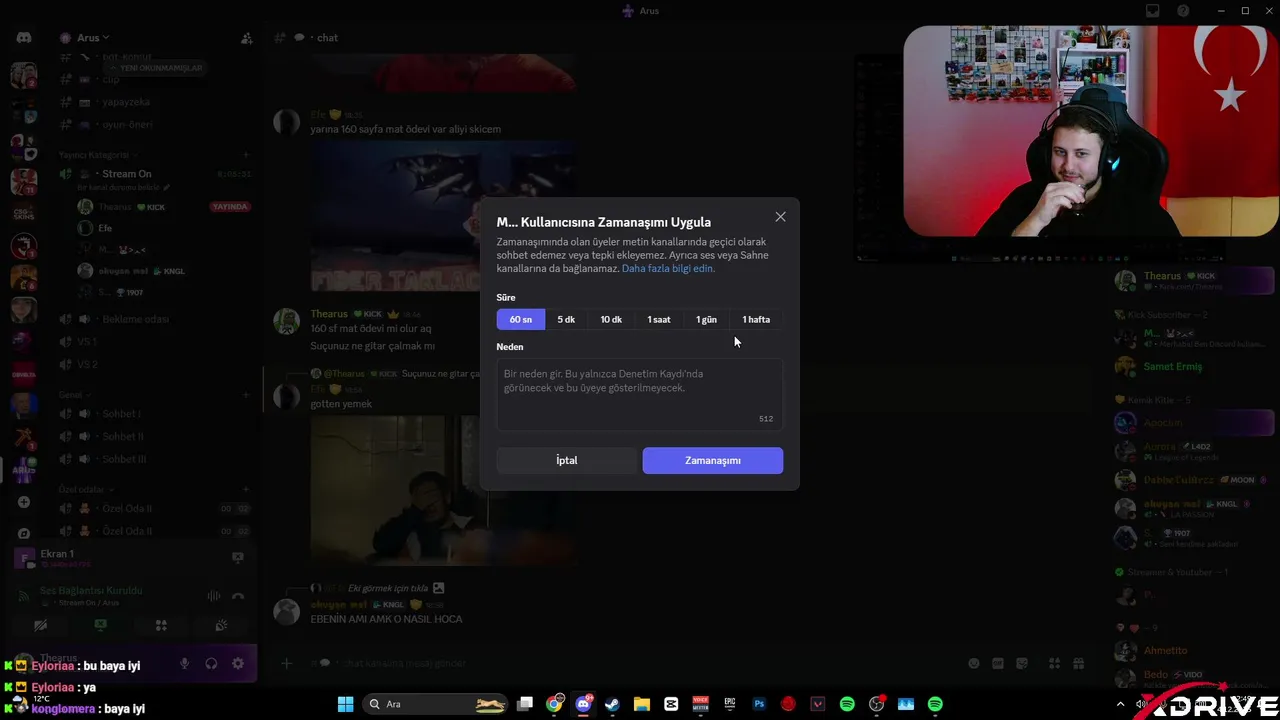Select the 1 gün timeout duration
This screenshot has width=1280, height=720.
click(x=706, y=319)
